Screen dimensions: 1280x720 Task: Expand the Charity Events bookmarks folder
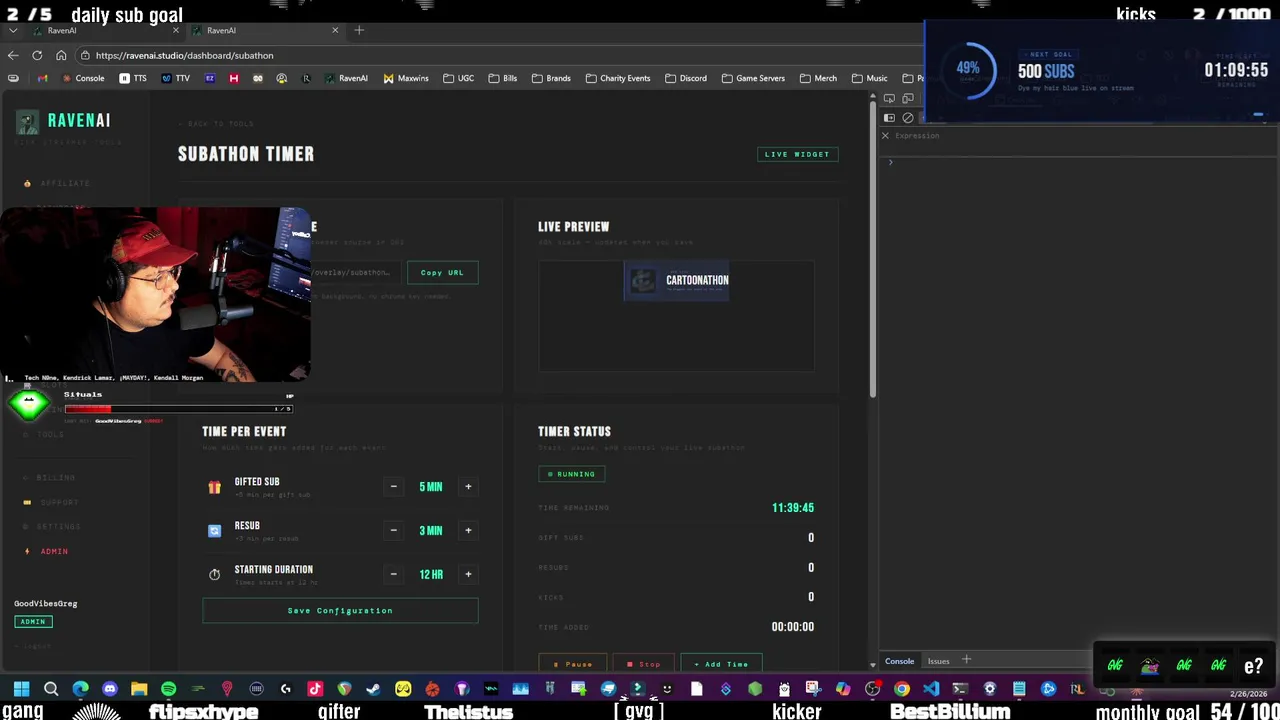tap(618, 78)
